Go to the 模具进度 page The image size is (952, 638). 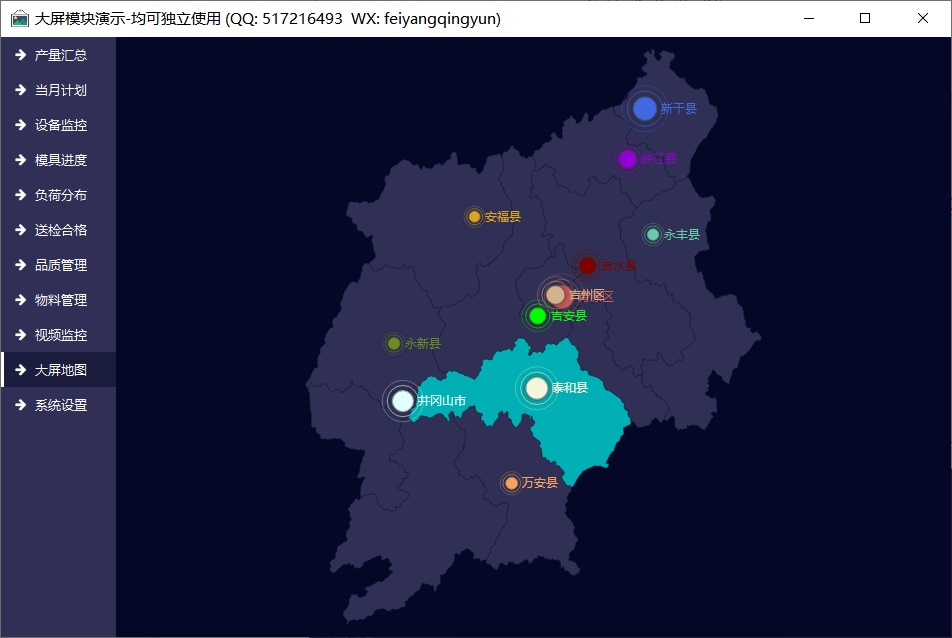click(59, 160)
